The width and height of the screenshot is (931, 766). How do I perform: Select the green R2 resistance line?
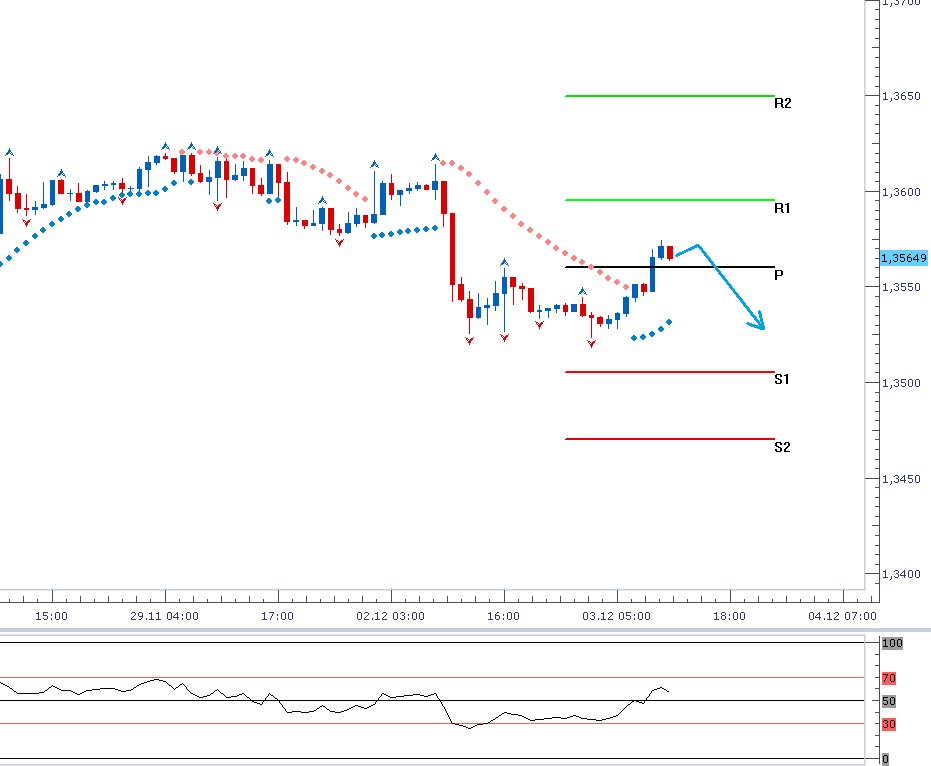(x=670, y=96)
